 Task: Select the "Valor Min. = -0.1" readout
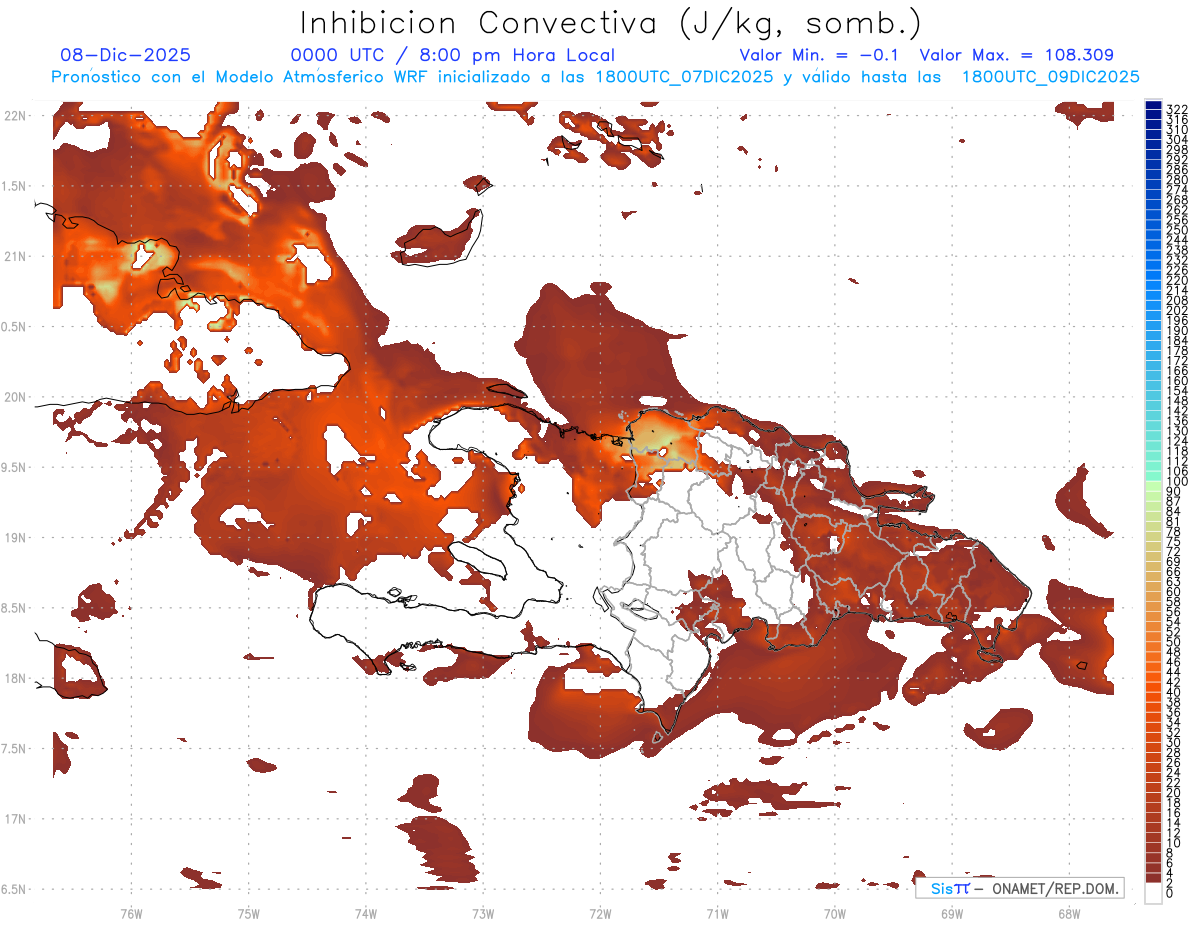819,56
